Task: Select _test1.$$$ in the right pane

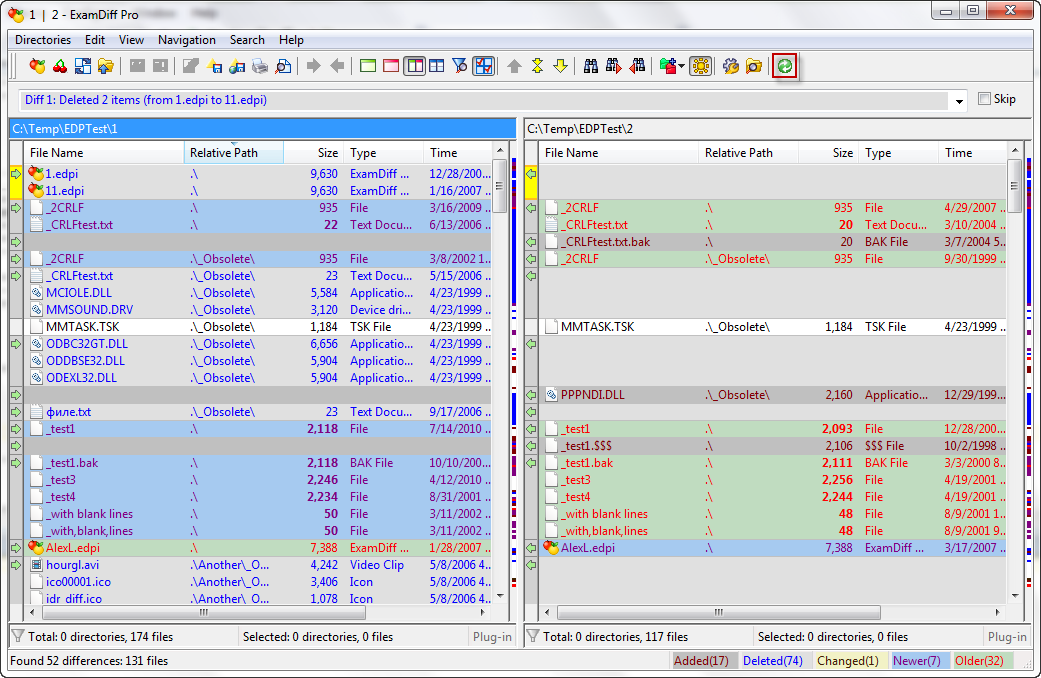Action: point(773,446)
